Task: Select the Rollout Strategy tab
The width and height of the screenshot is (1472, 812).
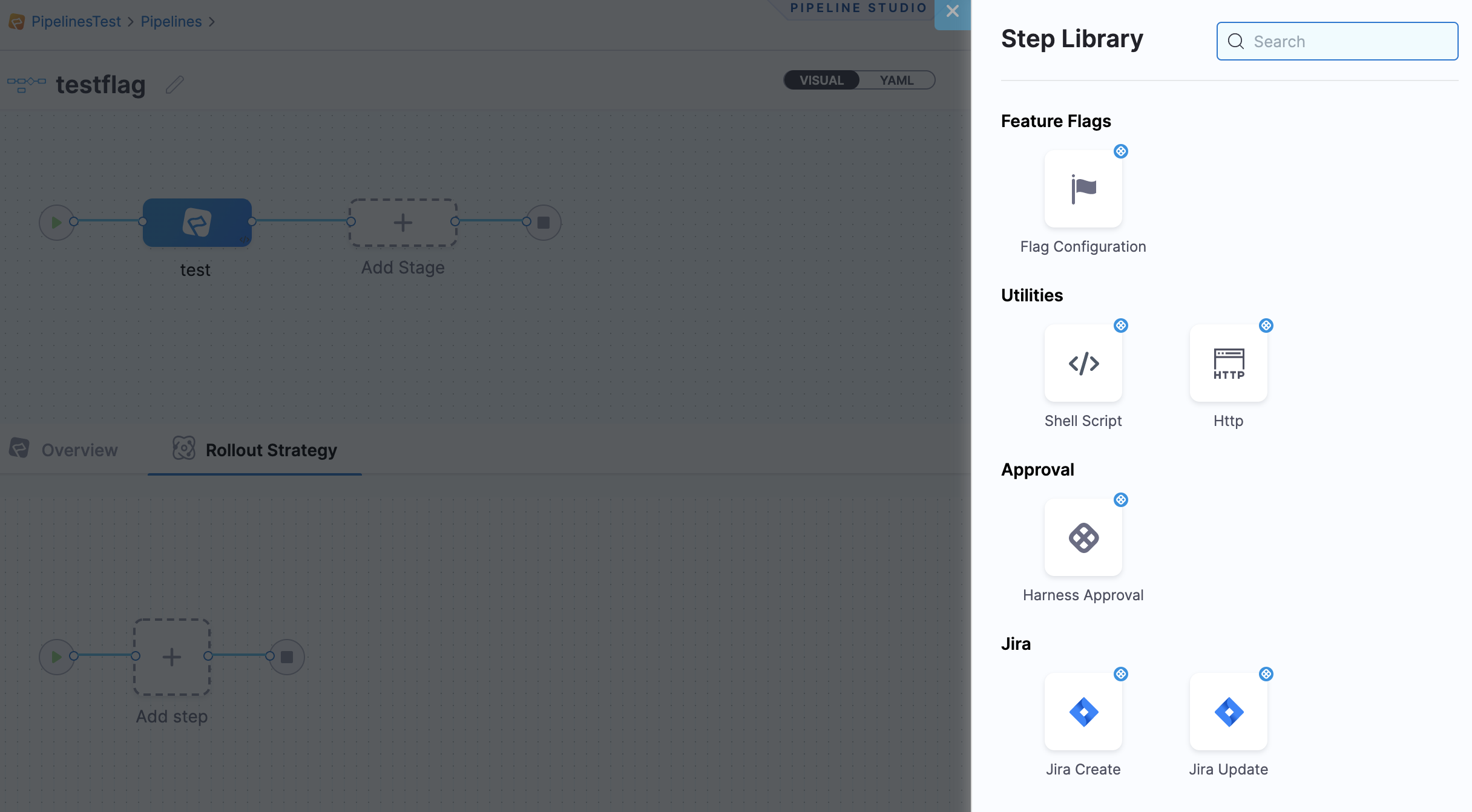Action: pos(271,449)
